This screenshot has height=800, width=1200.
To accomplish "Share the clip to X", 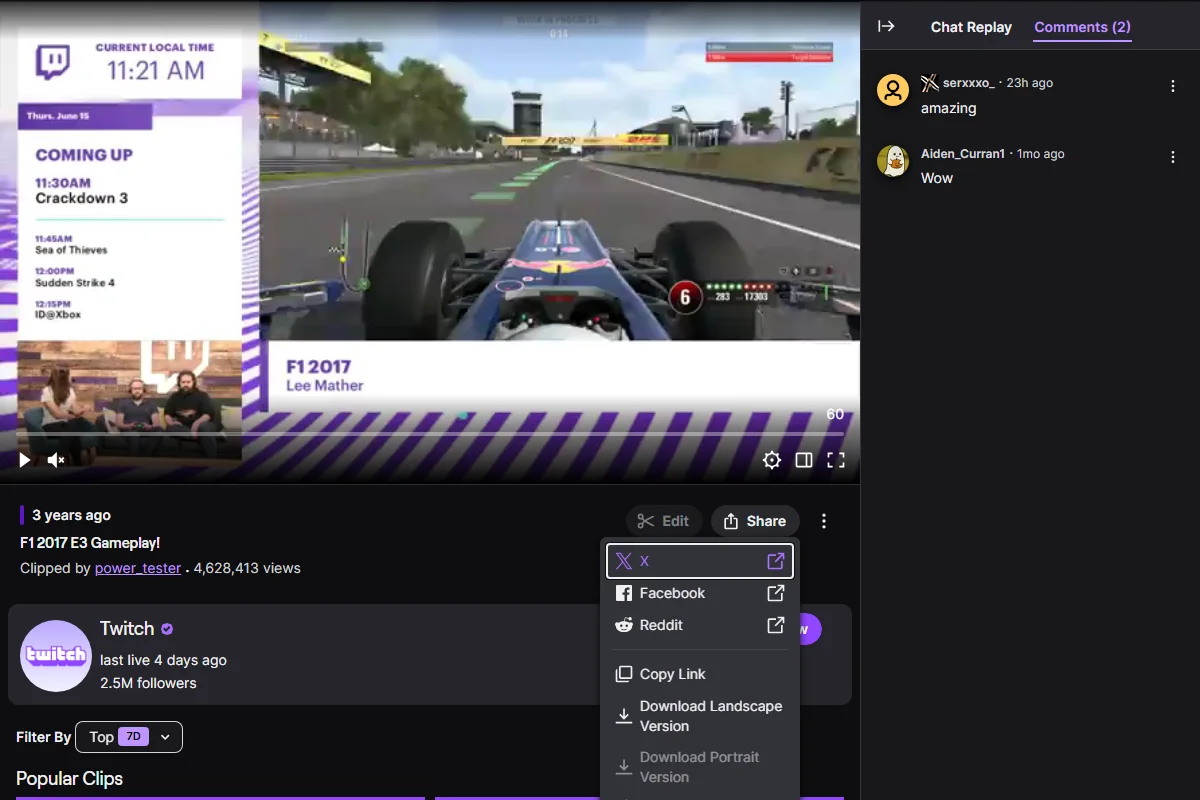I will point(700,561).
